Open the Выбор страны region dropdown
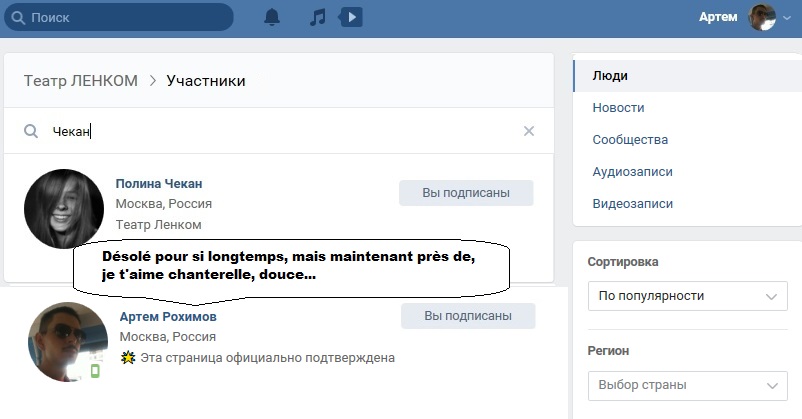 685,385
